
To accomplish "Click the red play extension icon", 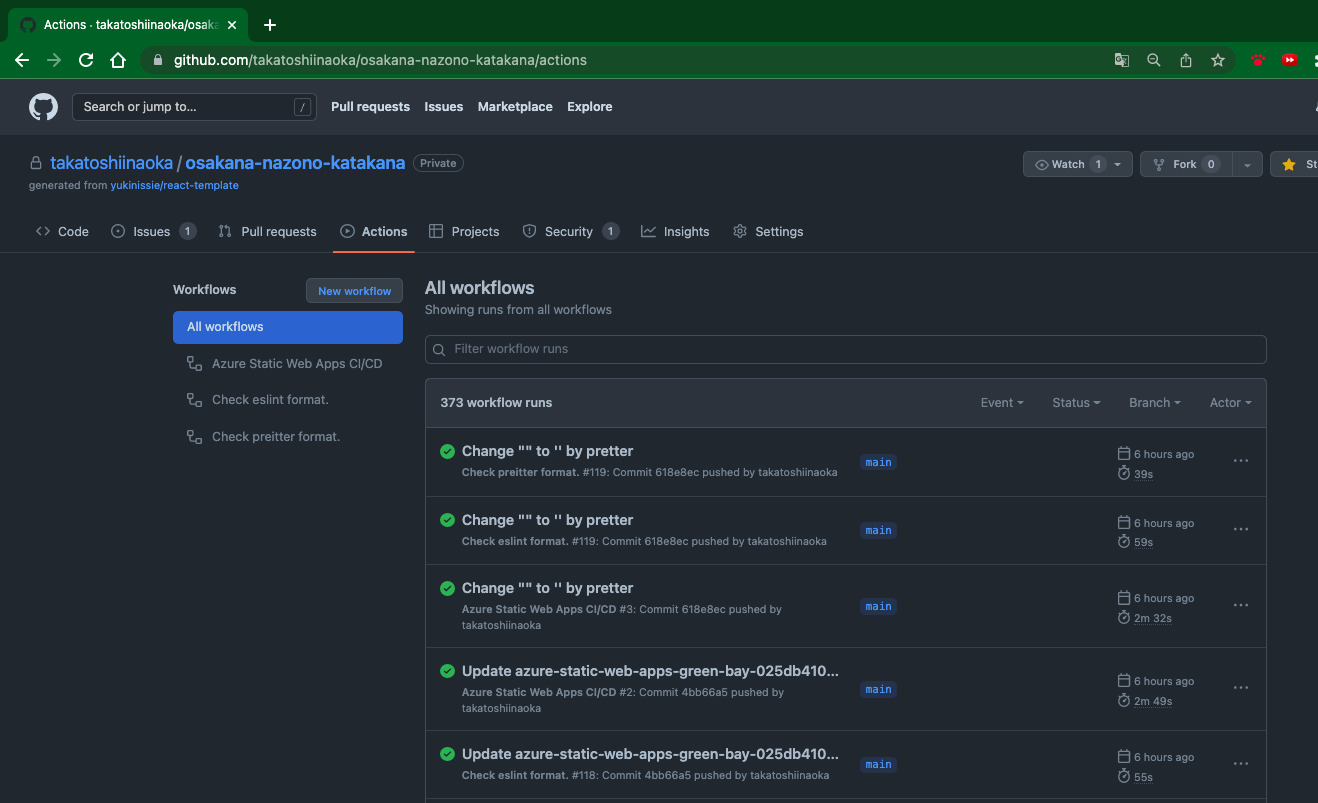I will (1290, 60).
